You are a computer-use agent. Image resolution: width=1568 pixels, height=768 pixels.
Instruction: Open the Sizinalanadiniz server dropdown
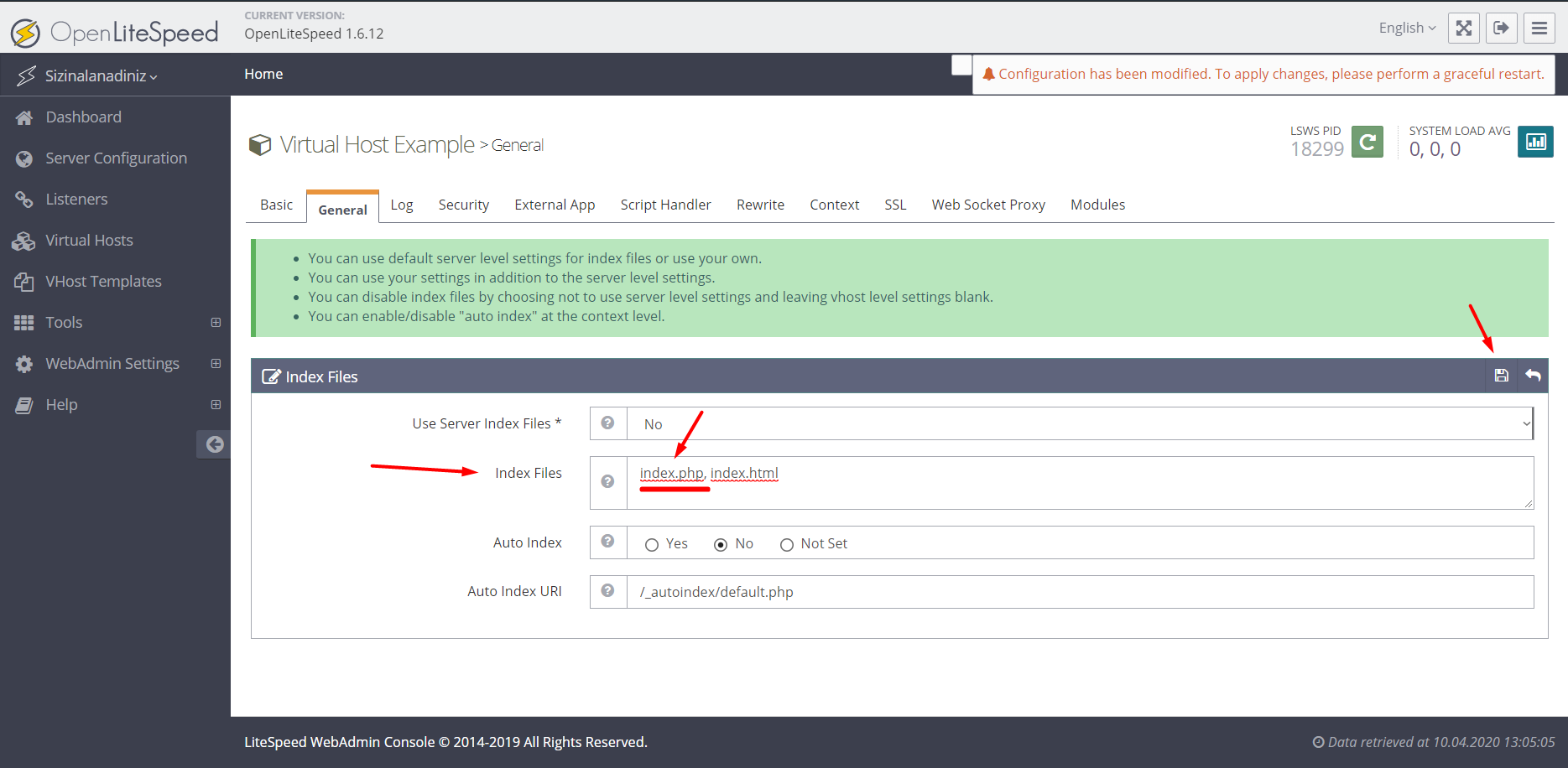click(101, 75)
